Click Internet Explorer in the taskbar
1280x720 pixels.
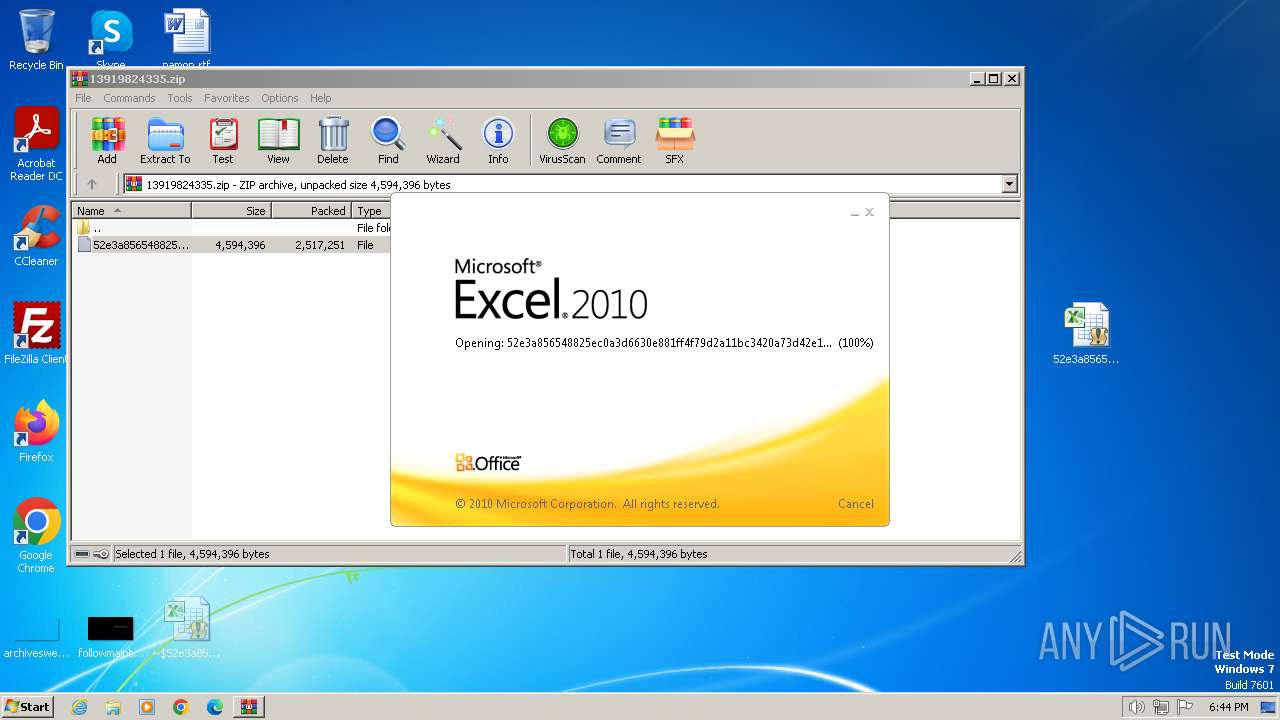coord(79,707)
